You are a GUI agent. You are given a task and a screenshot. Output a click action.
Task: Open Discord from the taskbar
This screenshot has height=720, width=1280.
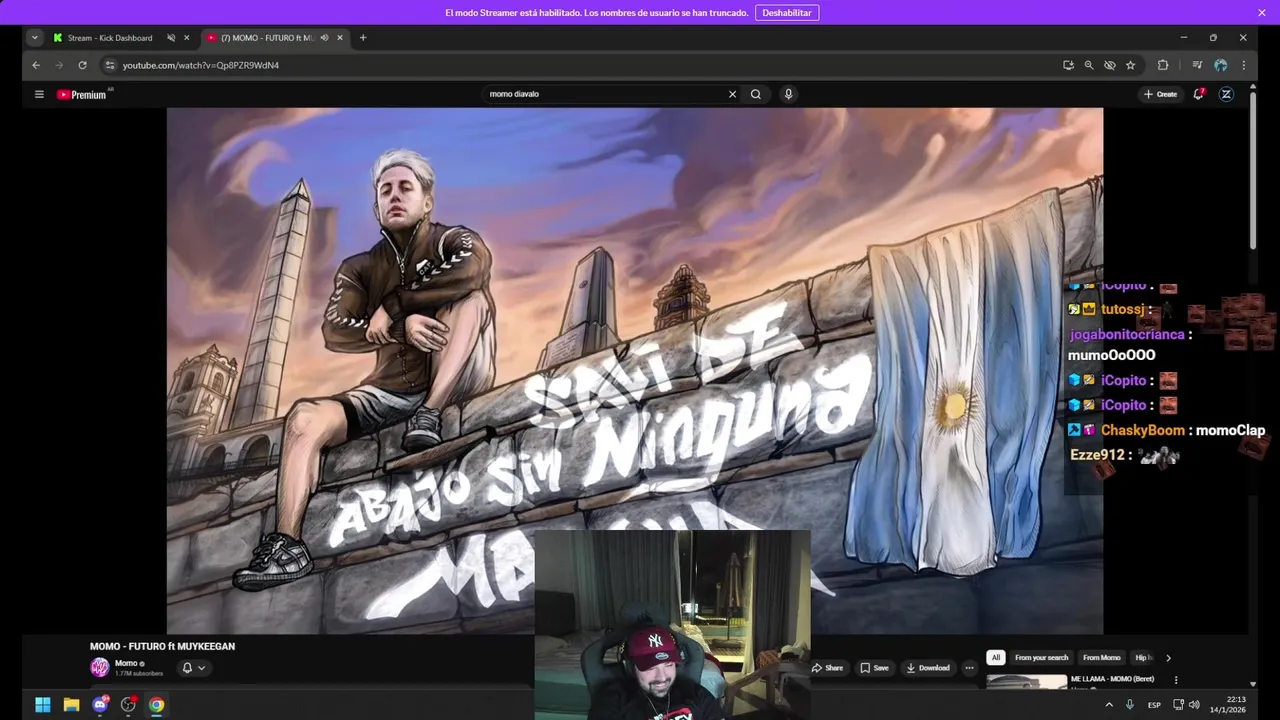[100, 705]
